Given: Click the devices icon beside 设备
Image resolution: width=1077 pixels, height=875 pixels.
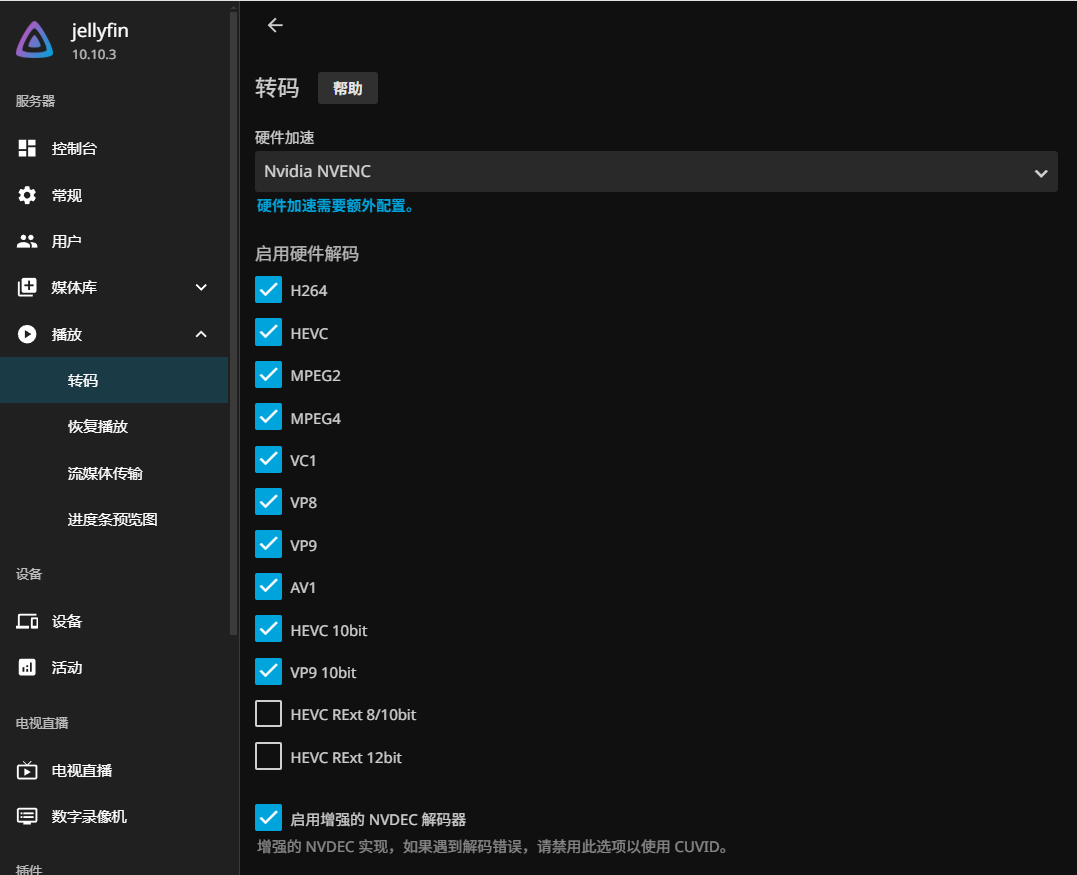Looking at the screenshot, I should (27, 622).
